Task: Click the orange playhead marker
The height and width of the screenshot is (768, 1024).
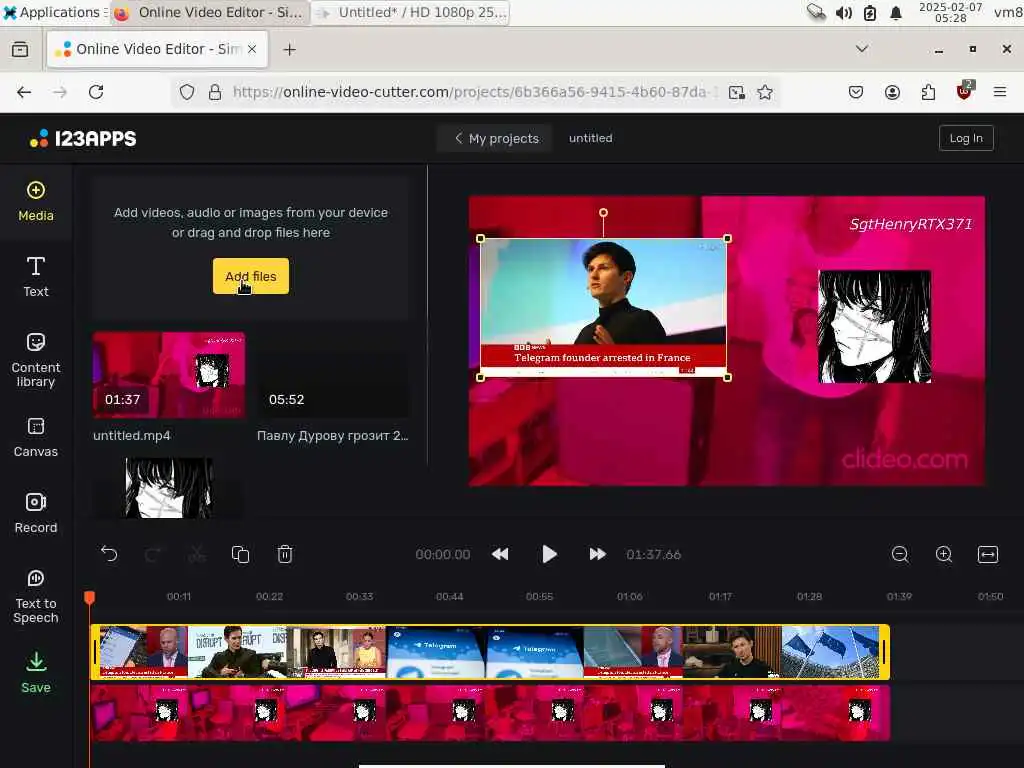Action: [89, 597]
